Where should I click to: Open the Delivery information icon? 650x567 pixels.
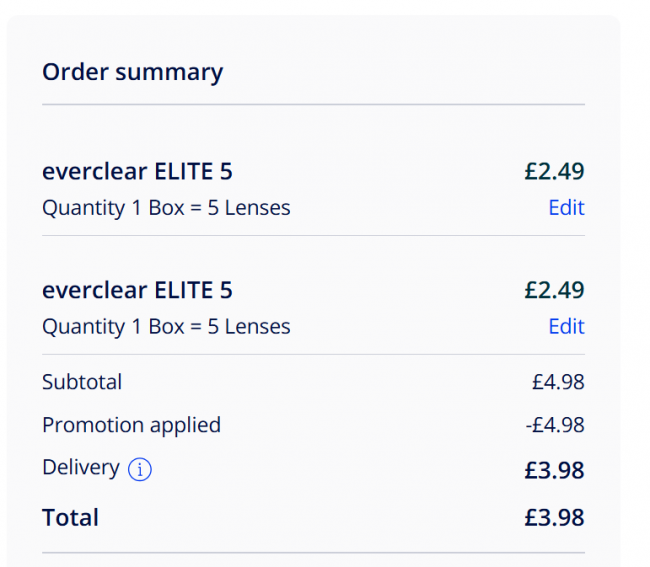tap(140, 469)
